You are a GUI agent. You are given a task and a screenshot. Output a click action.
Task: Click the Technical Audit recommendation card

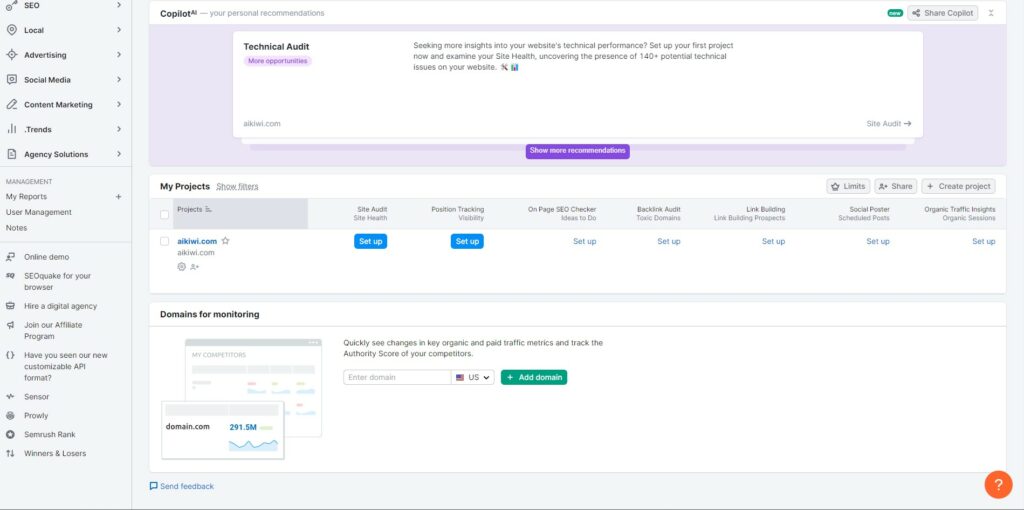[x=578, y=84]
